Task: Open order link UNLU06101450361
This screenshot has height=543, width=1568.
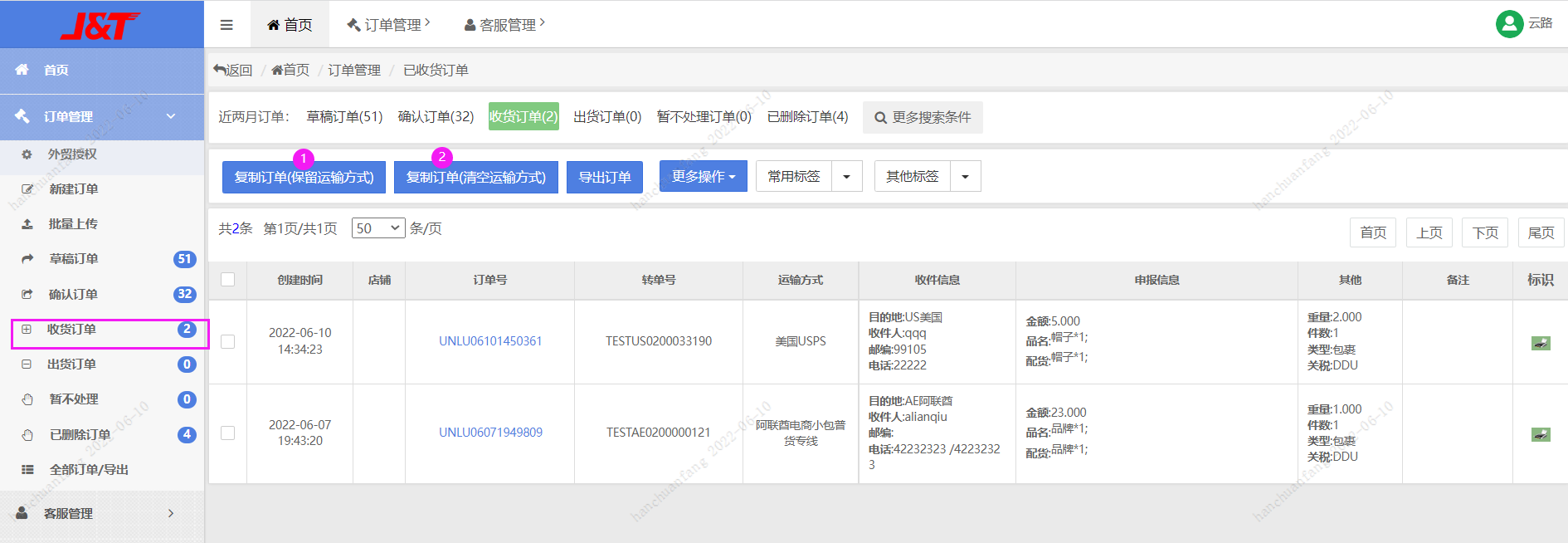Action: tap(490, 341)
